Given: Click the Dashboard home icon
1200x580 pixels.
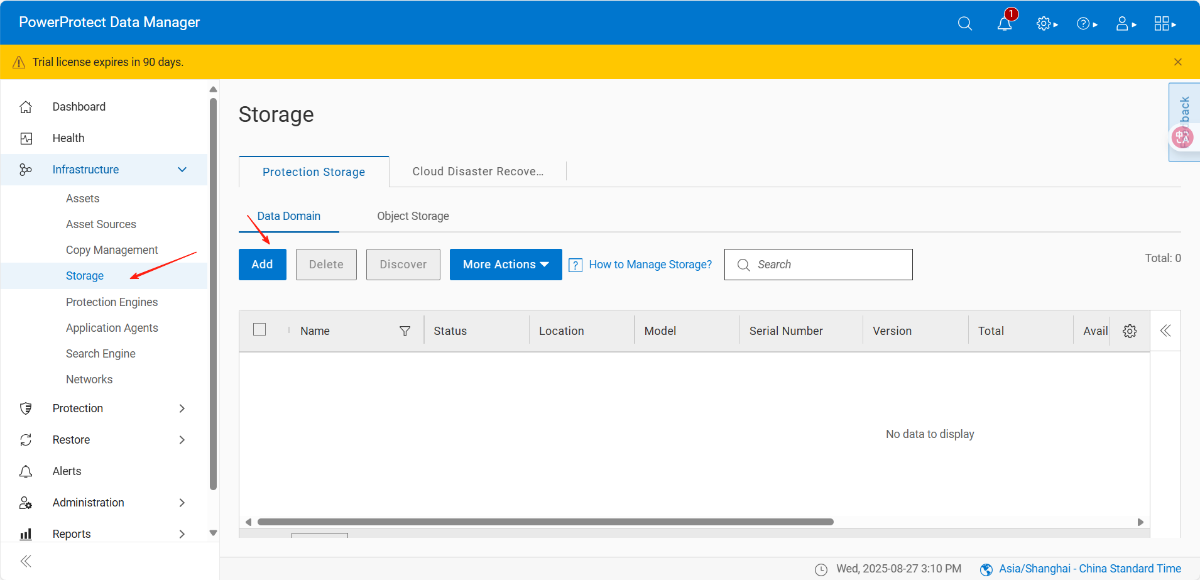Looking at the screenshot, I should click(26, 107).
